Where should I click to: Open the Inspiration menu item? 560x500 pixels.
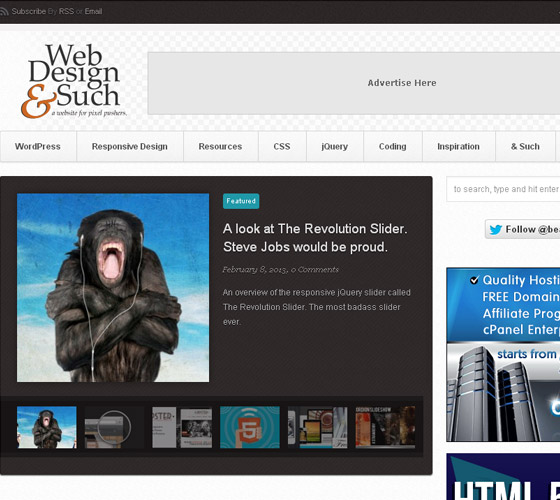point(459,146)
